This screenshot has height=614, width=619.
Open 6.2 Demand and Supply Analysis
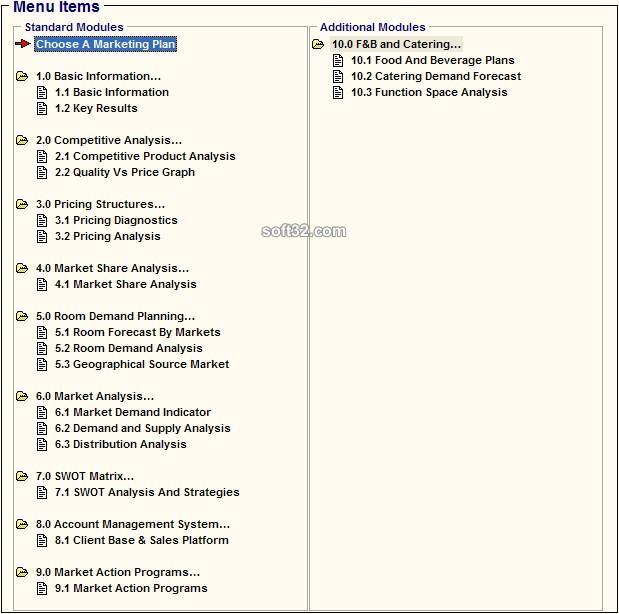pyautogui.click(x=143, y=428)
